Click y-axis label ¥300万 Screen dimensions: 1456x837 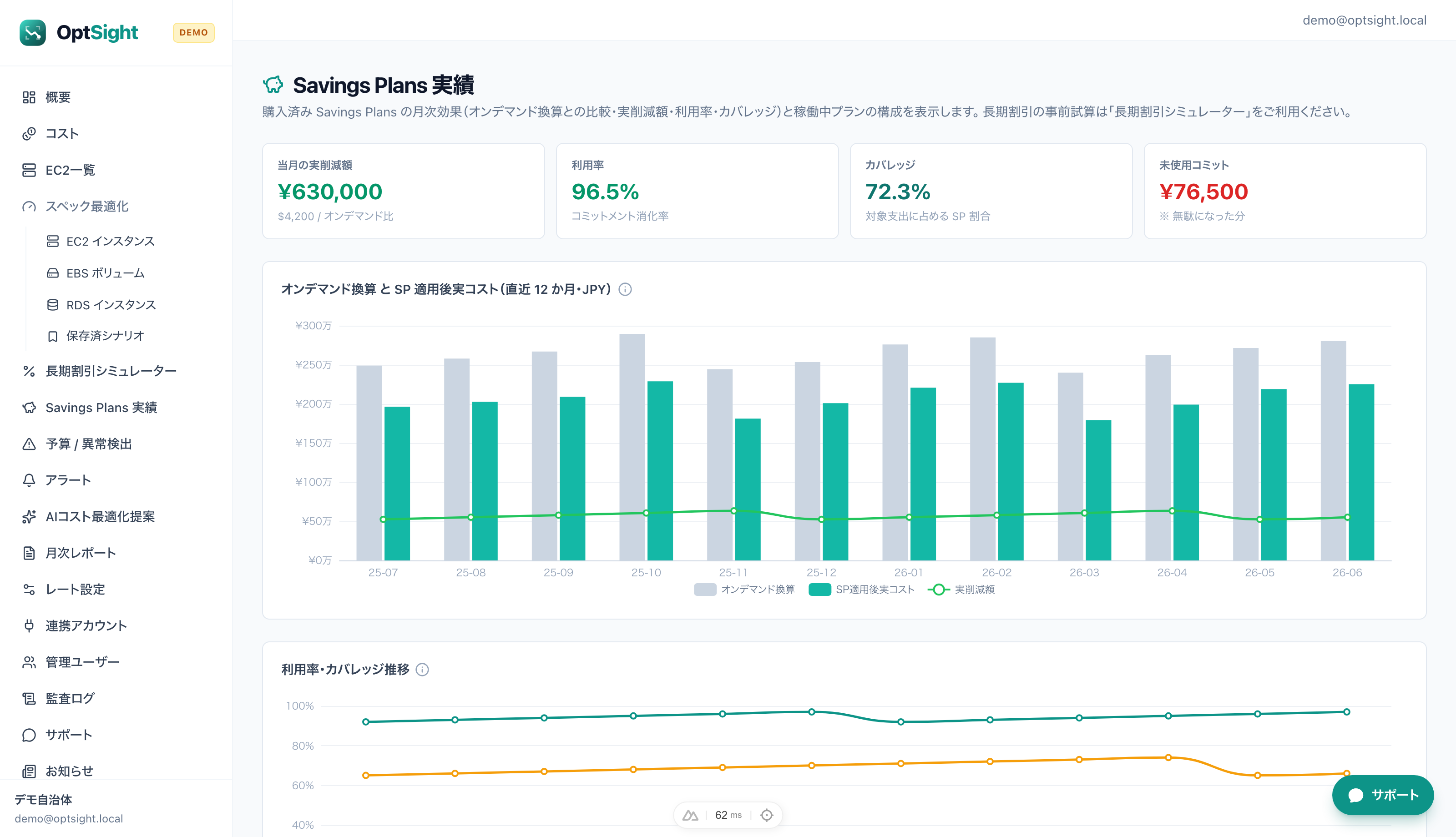pos(313,326)
